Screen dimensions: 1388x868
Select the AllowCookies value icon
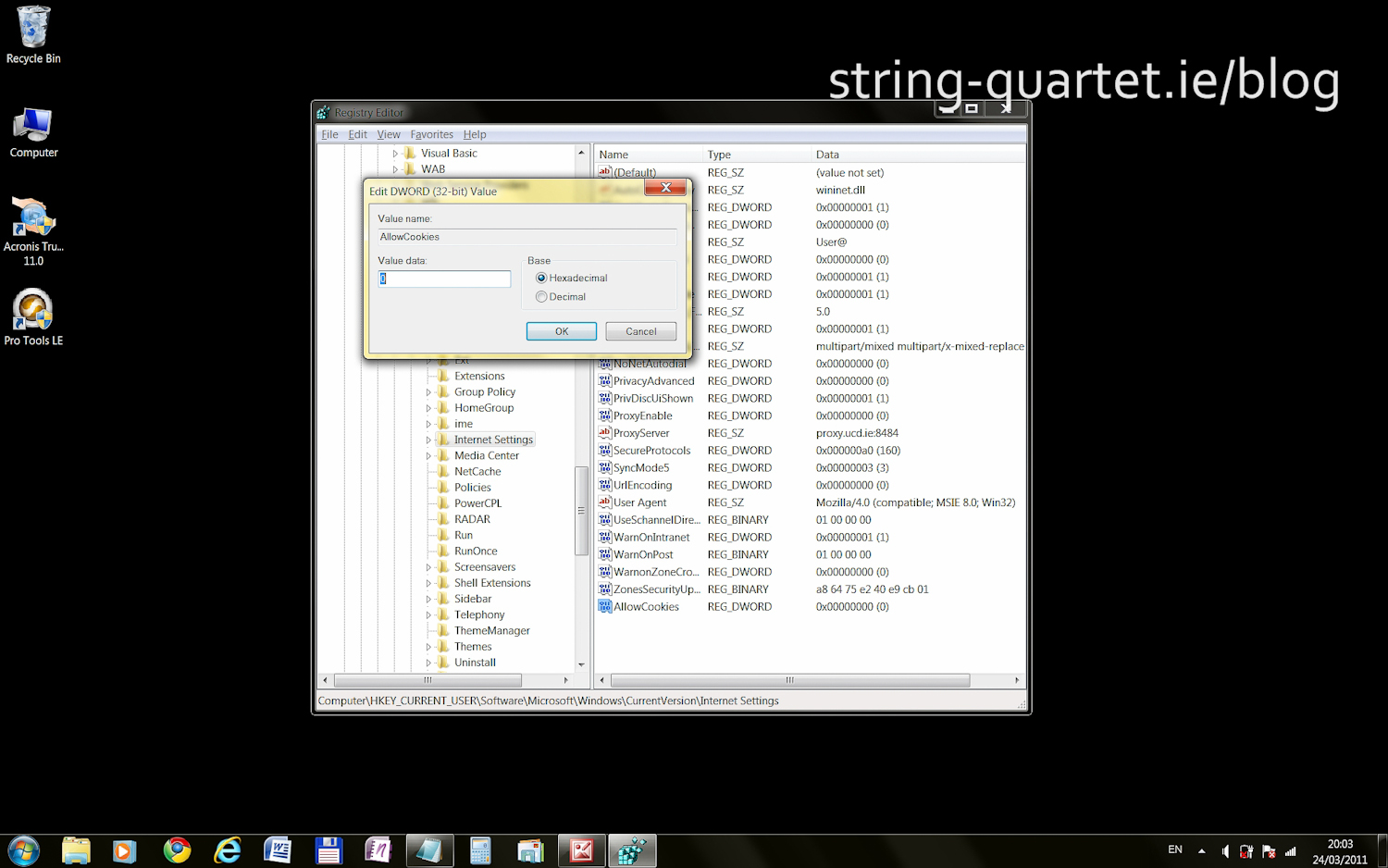605,607
